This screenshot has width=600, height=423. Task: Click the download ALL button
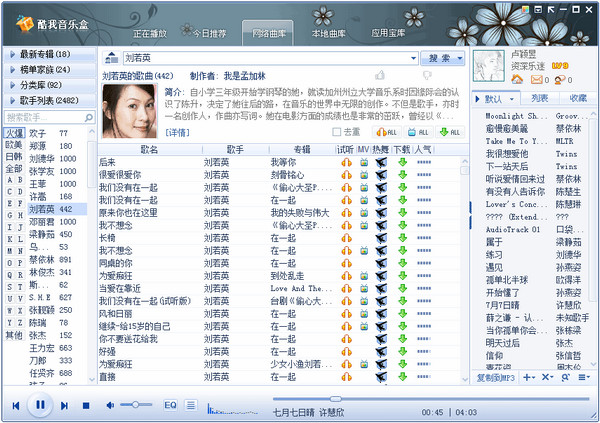pos(450,132)
